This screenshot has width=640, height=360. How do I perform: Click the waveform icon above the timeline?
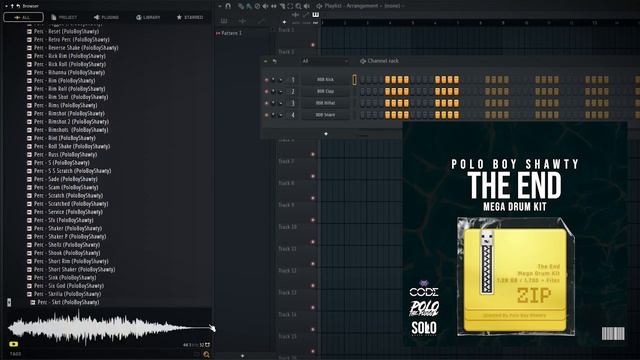pyautogui.click(x=295, y=14)
